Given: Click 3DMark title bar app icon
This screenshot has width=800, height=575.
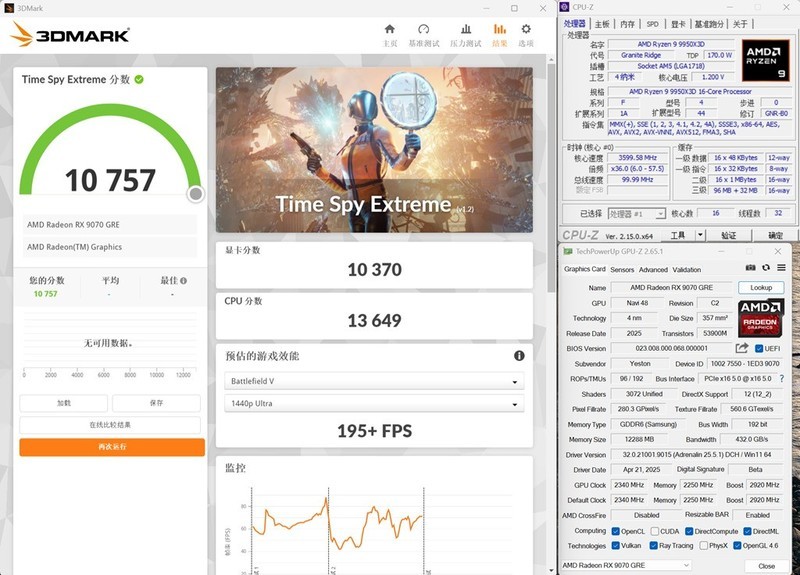Looking at the screenshot, I should point(9,8).
